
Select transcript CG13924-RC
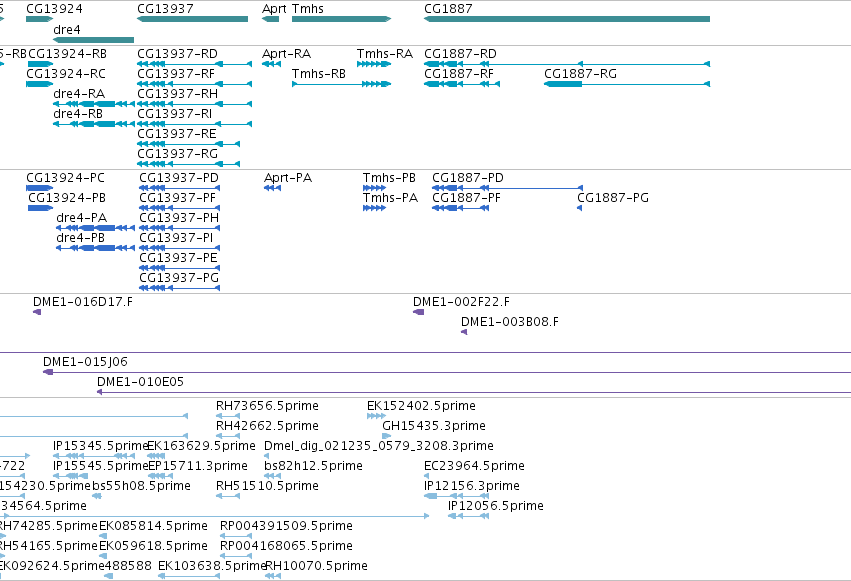[x=40, y=84]
